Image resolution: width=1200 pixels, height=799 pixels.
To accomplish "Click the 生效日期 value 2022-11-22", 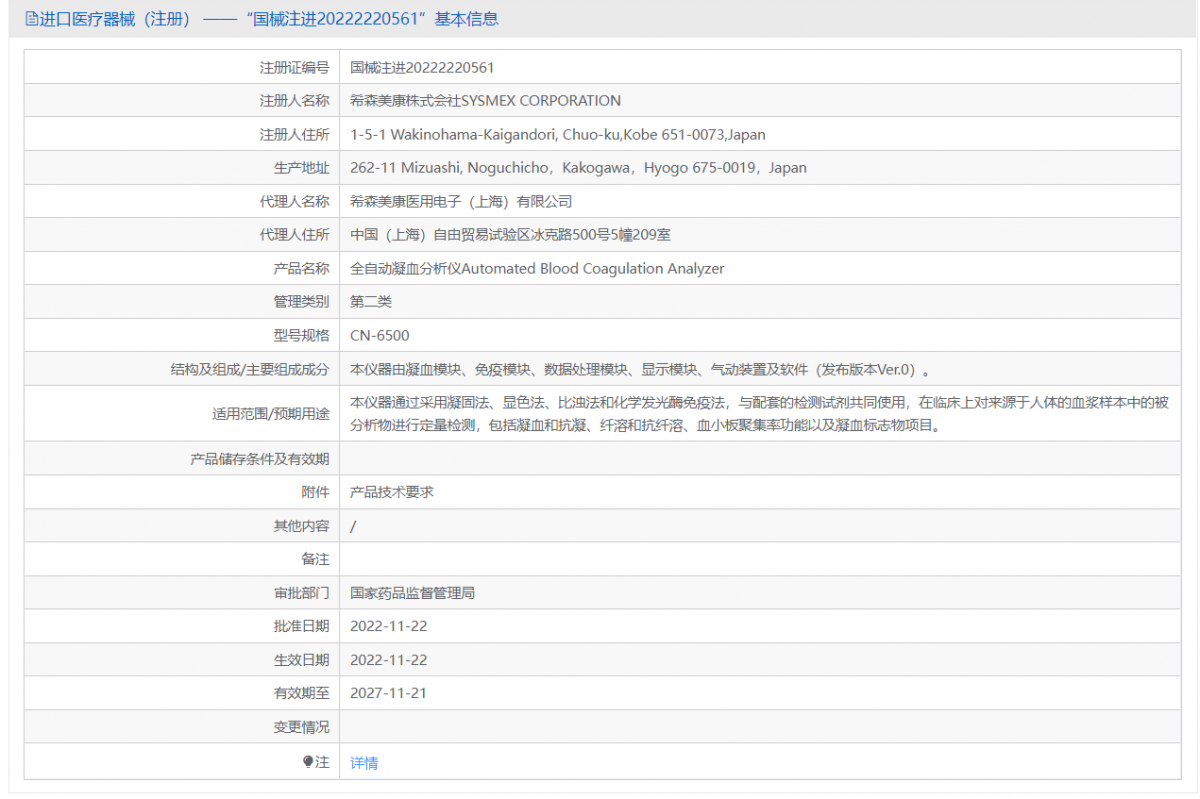I will pyautogui.click(x=389, y=660).
